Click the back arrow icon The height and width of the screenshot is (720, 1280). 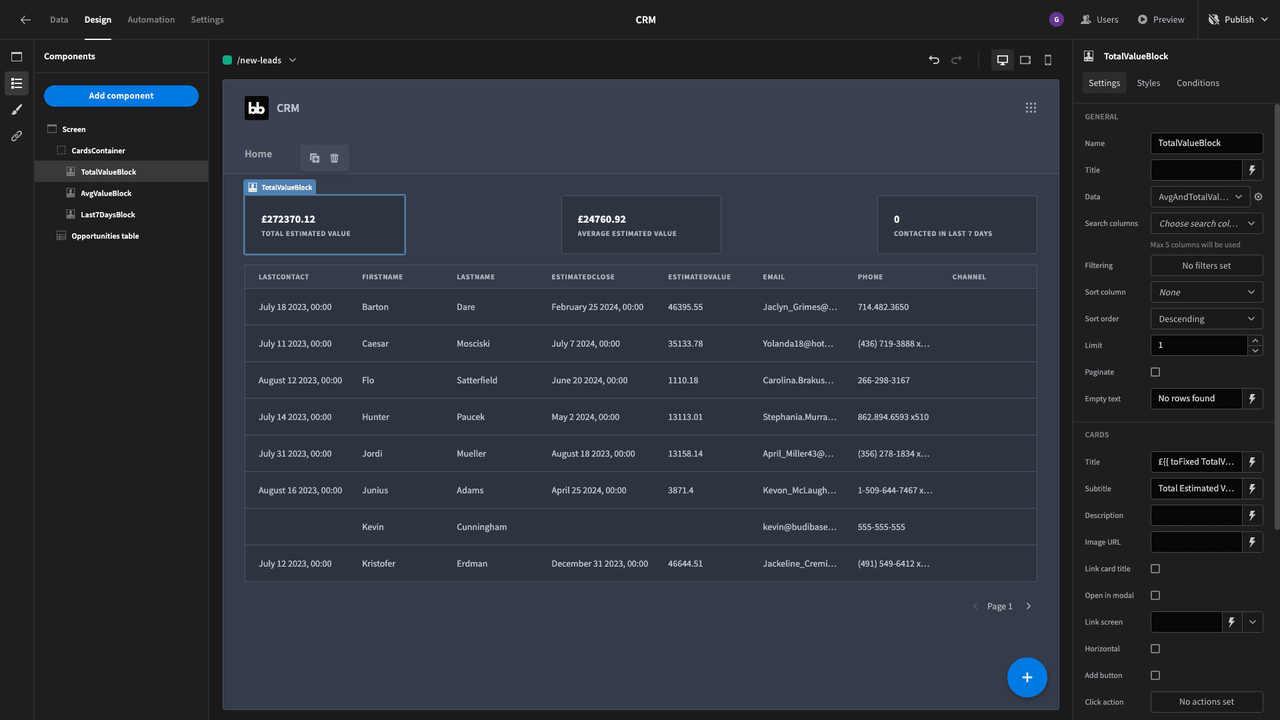[25, 20]
